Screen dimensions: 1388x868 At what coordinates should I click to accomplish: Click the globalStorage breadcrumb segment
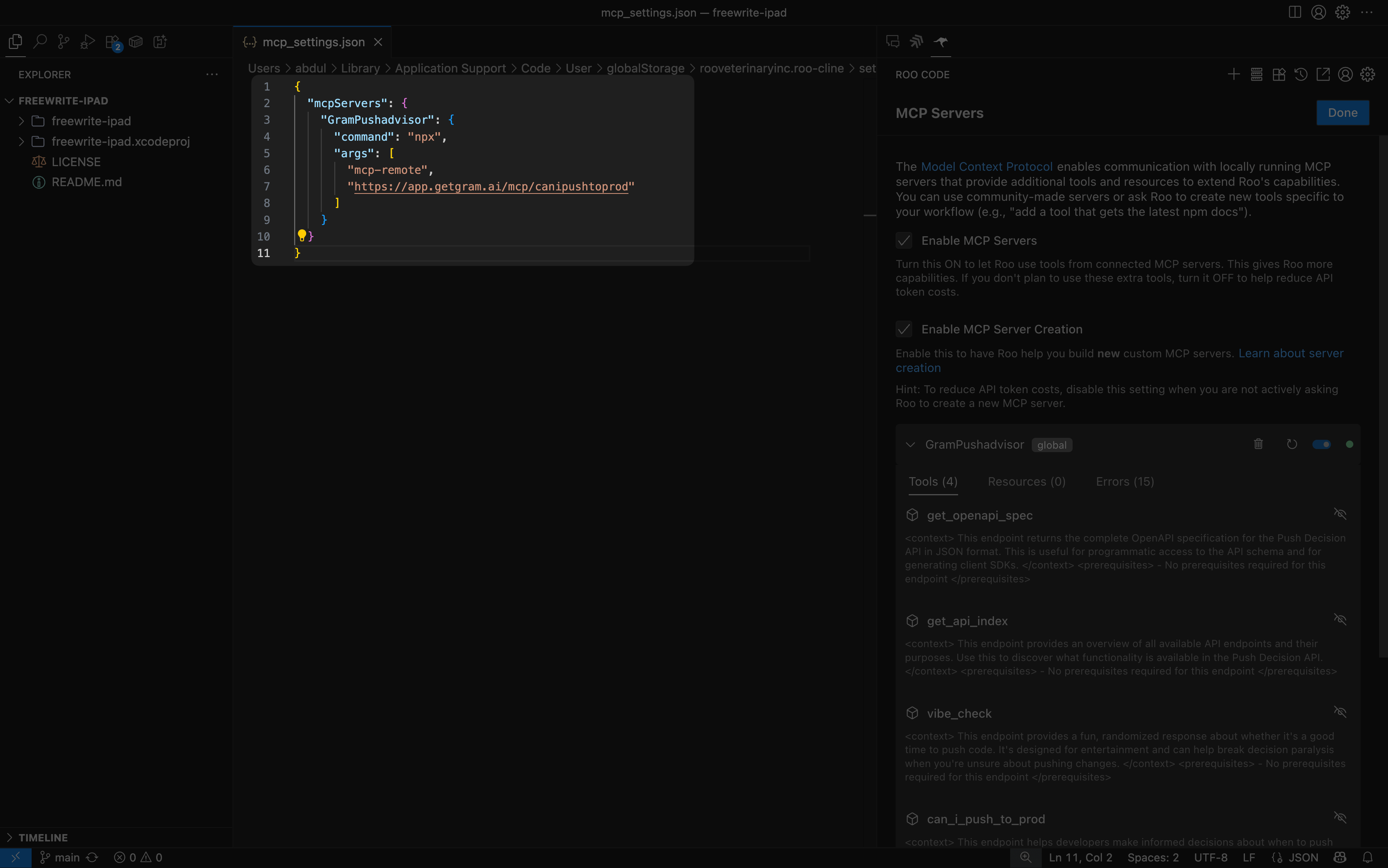click(x=645, y=68)
